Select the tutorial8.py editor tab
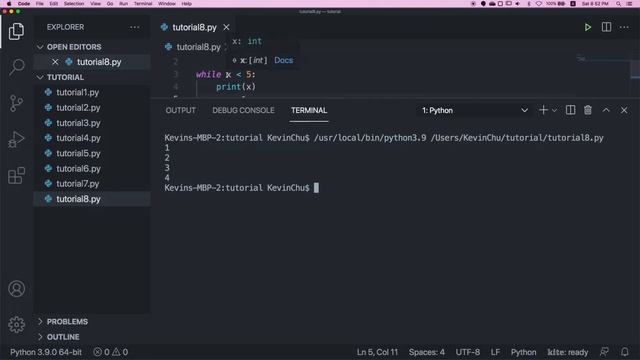Image resolution: width=640 pixels, height=360 pixels. 194,27
